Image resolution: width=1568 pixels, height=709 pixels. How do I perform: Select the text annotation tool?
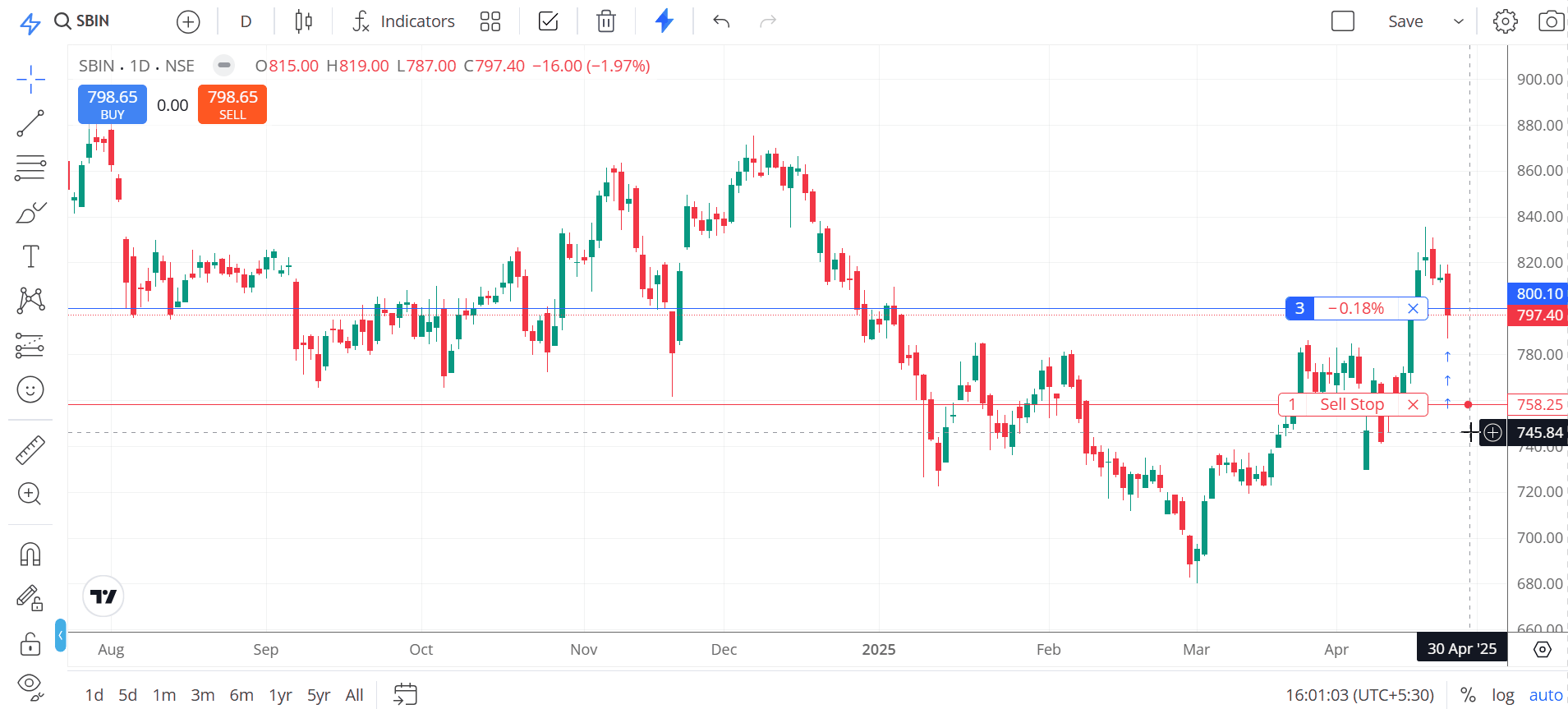click(30, 256)
